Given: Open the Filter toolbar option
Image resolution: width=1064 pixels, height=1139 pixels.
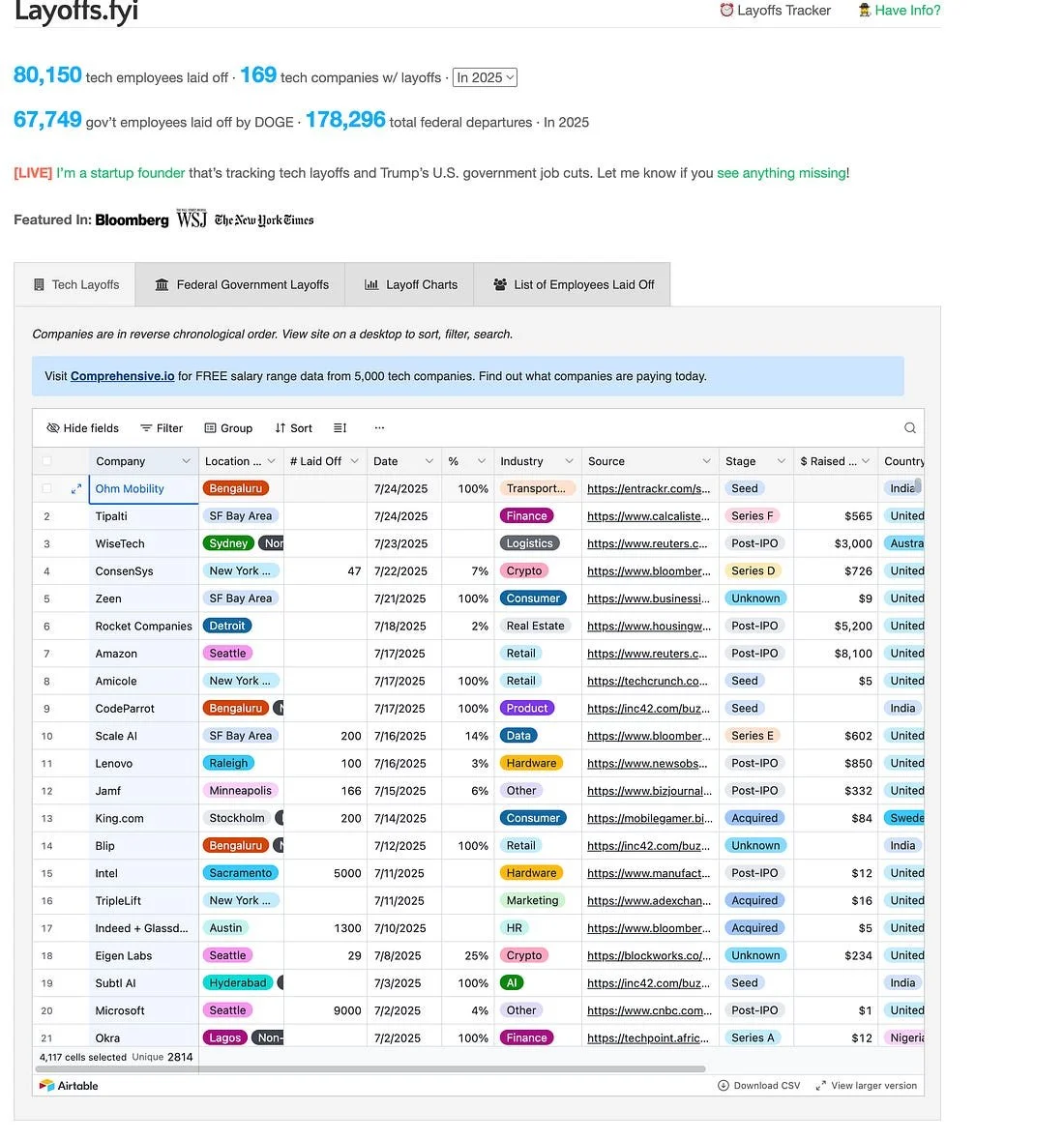Looking at the screenshot, I should (x=162, y=428).
